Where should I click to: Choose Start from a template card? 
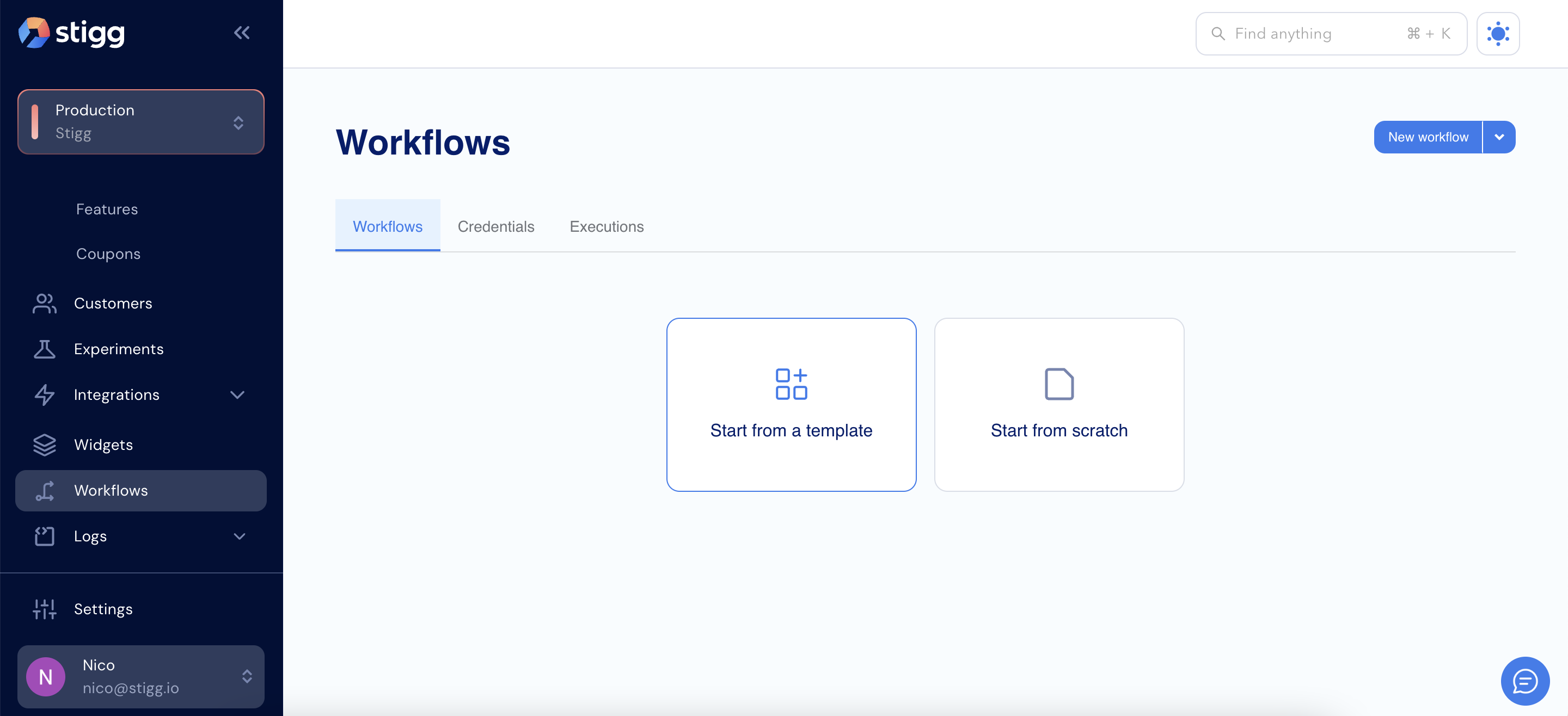[791, 405]
